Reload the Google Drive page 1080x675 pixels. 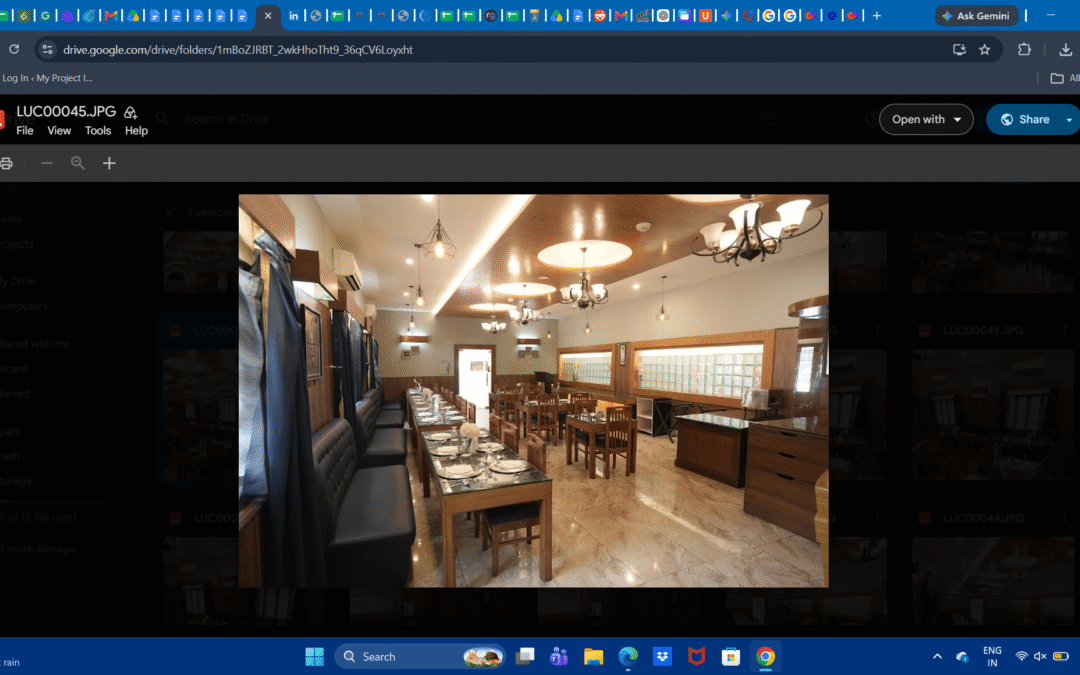[x=14, y=50]
